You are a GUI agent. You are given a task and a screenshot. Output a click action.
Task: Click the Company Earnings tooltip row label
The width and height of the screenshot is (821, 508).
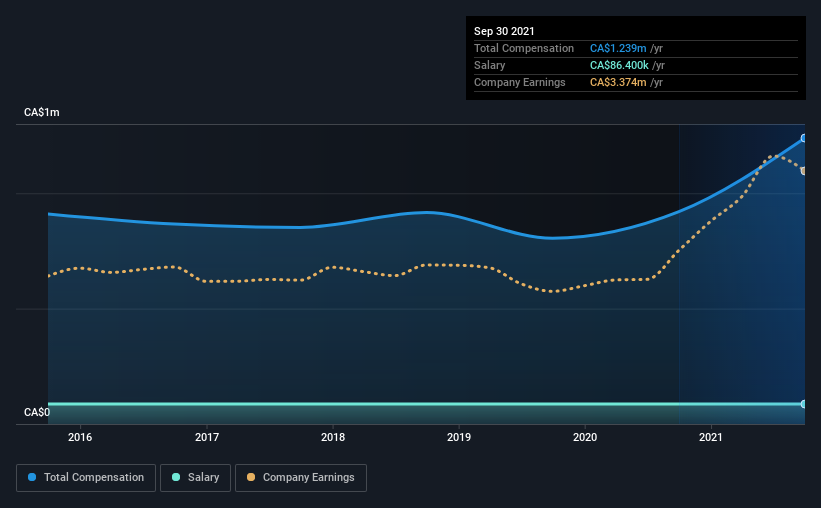(519, 82)
